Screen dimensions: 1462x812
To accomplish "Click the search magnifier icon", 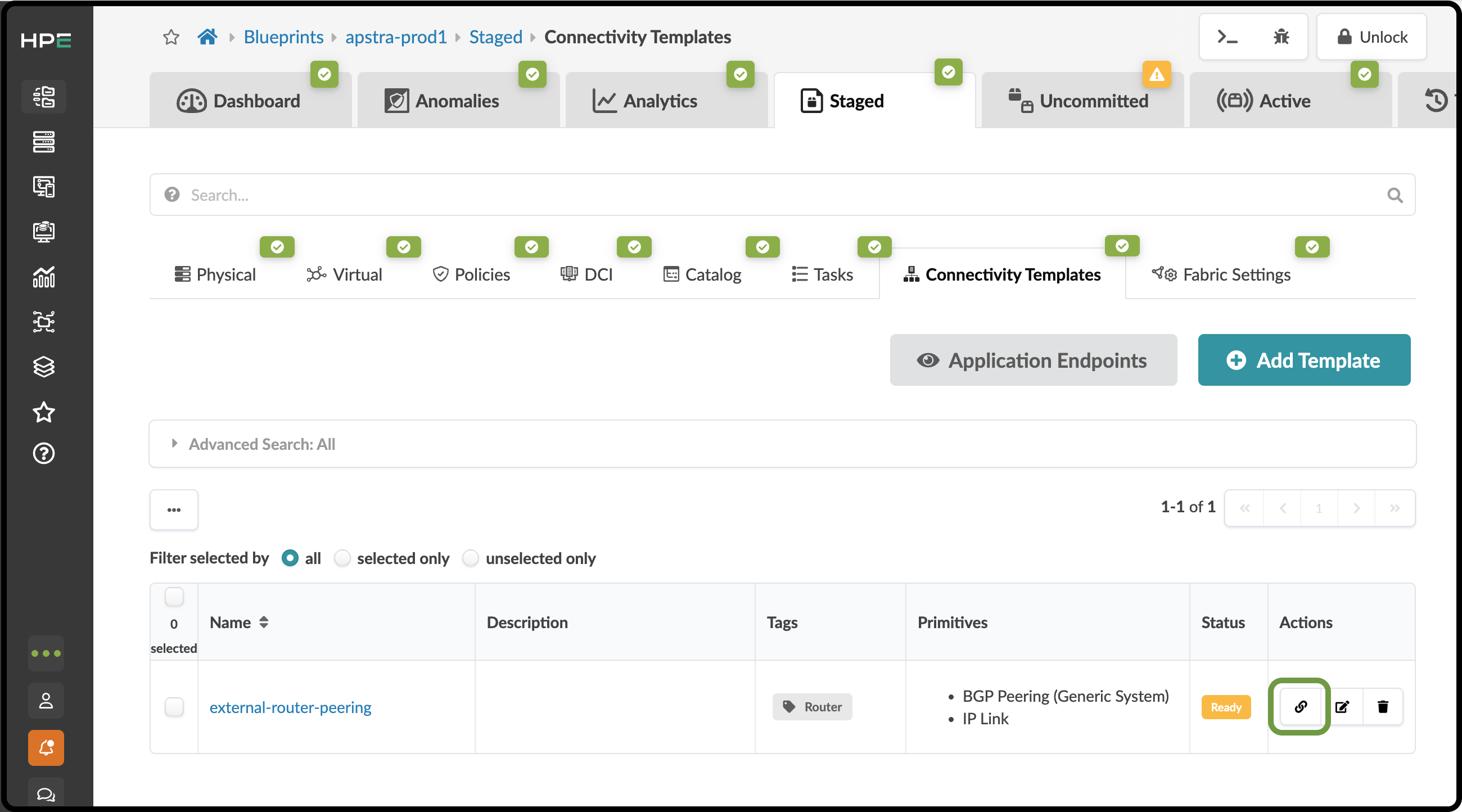I will (x=1395, y=195).
